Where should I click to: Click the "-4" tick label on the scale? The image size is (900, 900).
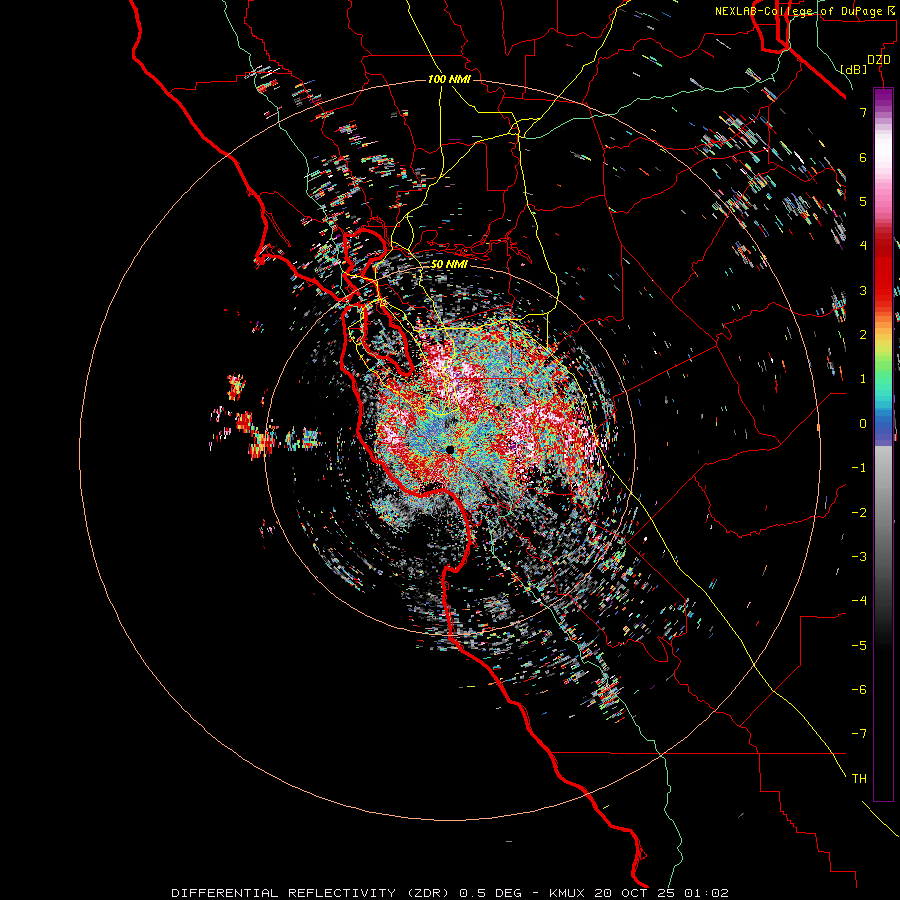(x=859, y=601)
